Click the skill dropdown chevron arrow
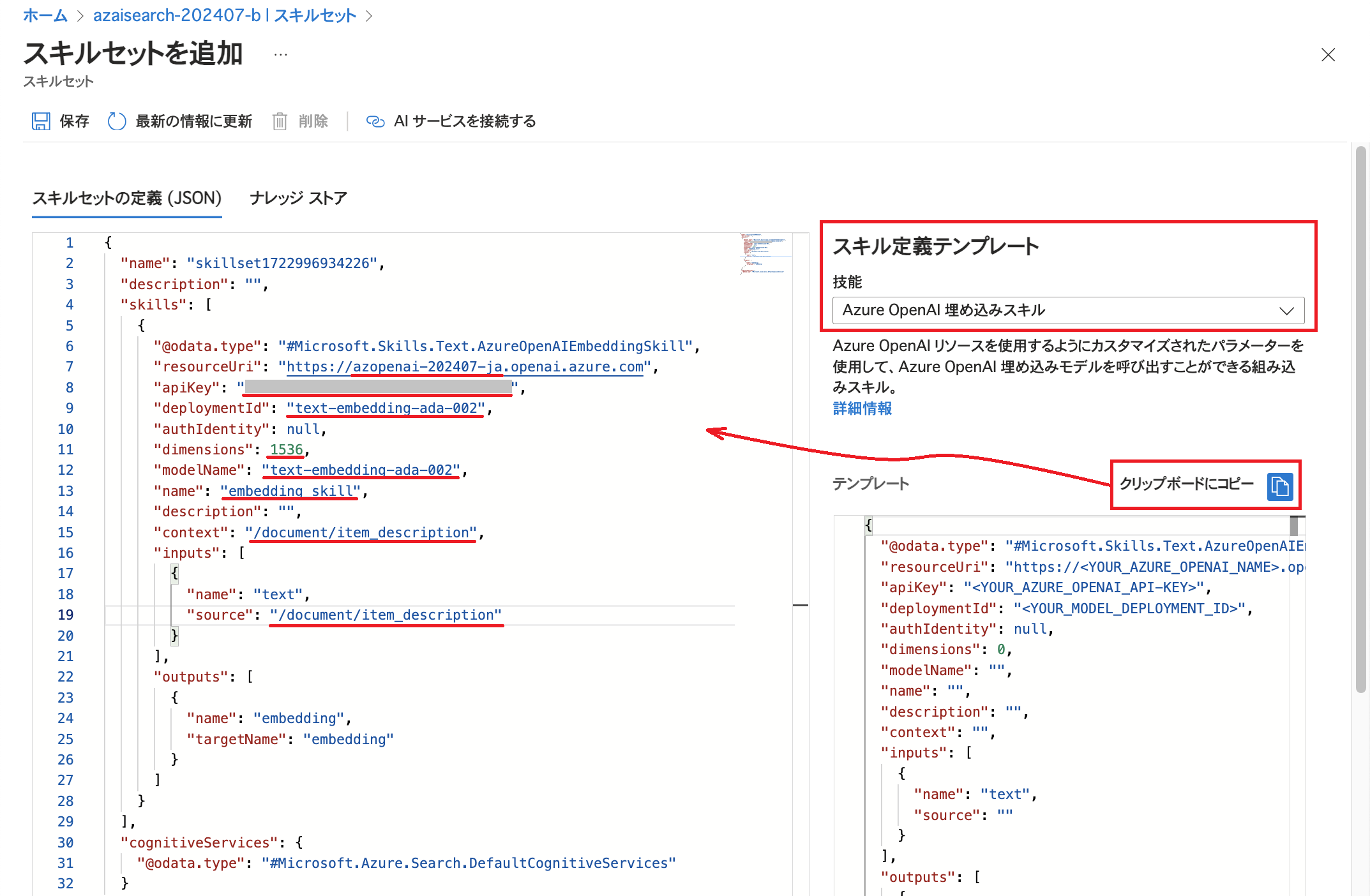The height and width of the screenshot is (896, 1370). click(1286, 311)
